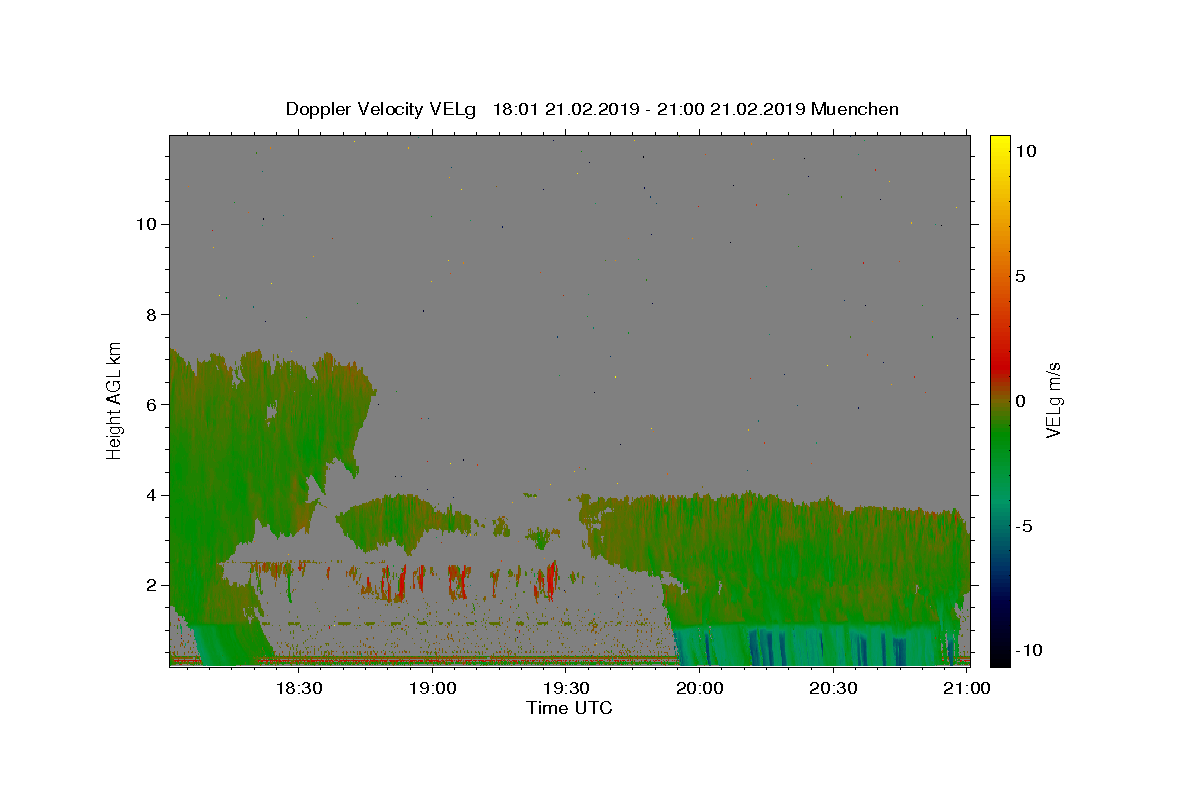The height and width of the screenshot is (800, 1200).
Task: Click the '20:30' time tick label
Action: click(x=833, y=689)
